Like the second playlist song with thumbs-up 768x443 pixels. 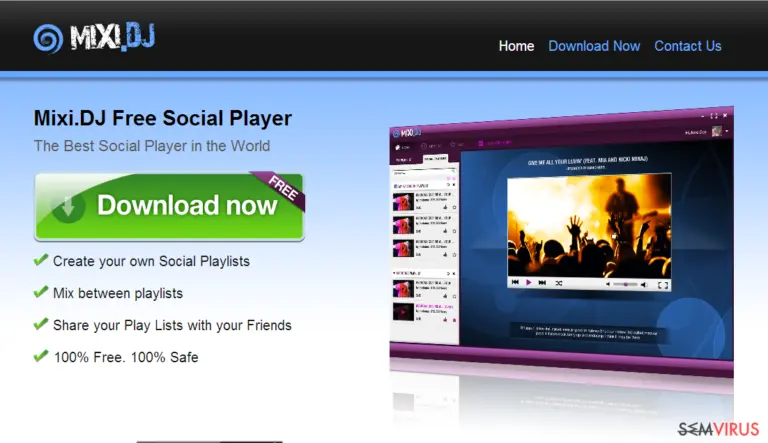click(x=445, y=231)
